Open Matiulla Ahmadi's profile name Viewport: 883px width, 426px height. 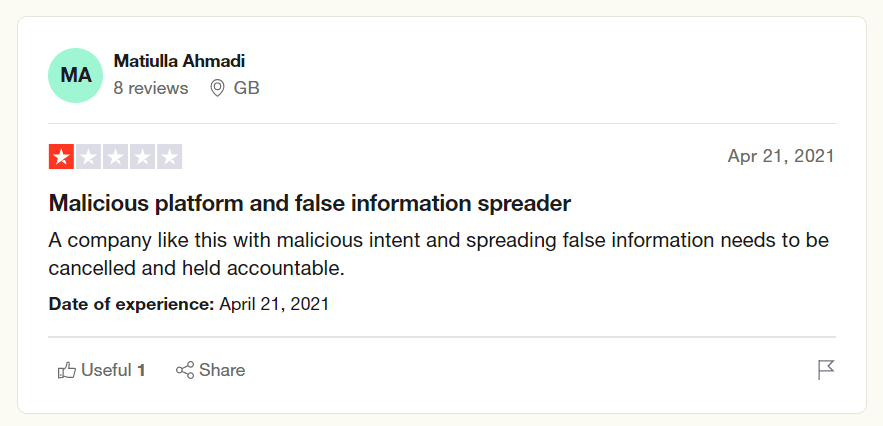click(x=179, y=61)
